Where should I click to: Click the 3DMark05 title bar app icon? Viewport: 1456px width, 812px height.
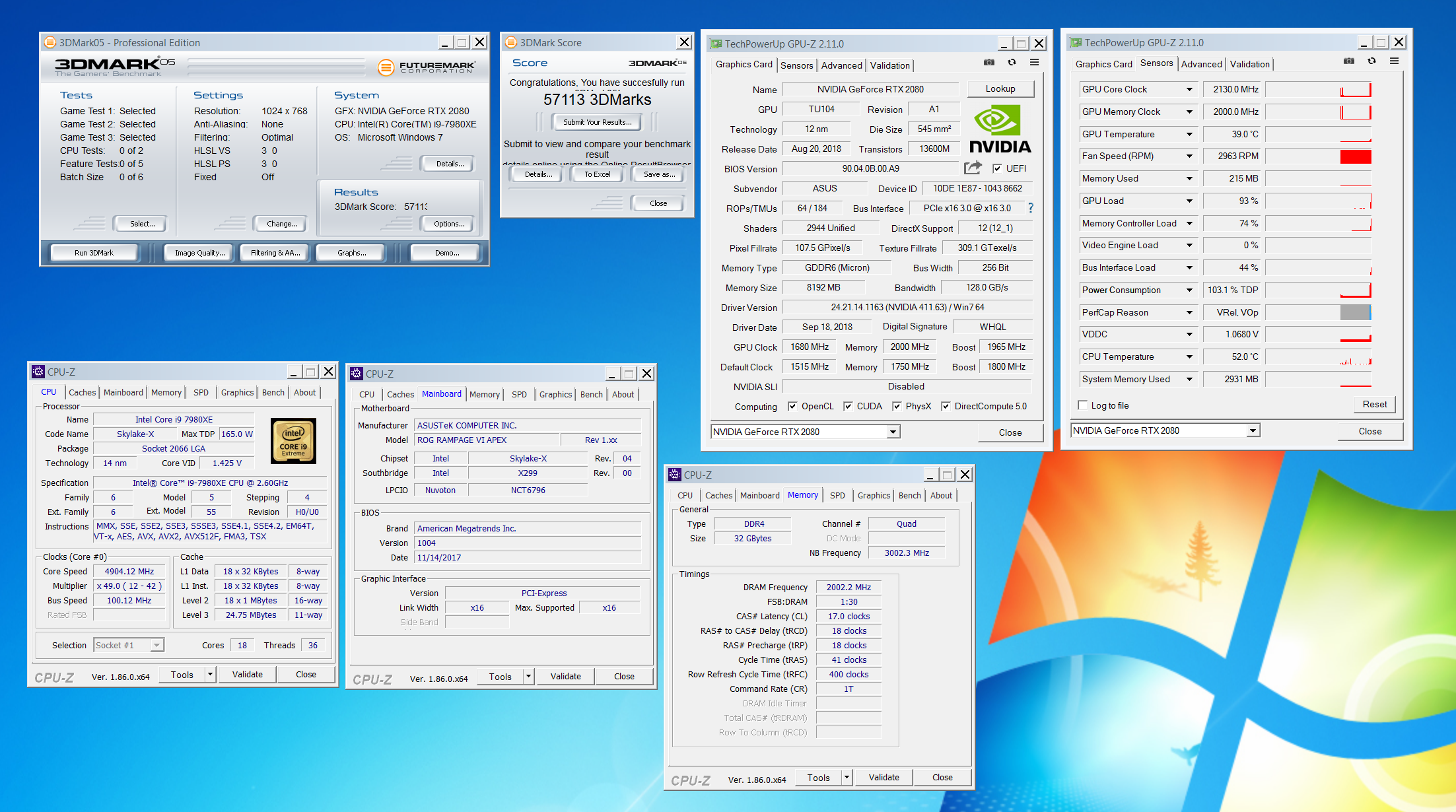(50, 42)
